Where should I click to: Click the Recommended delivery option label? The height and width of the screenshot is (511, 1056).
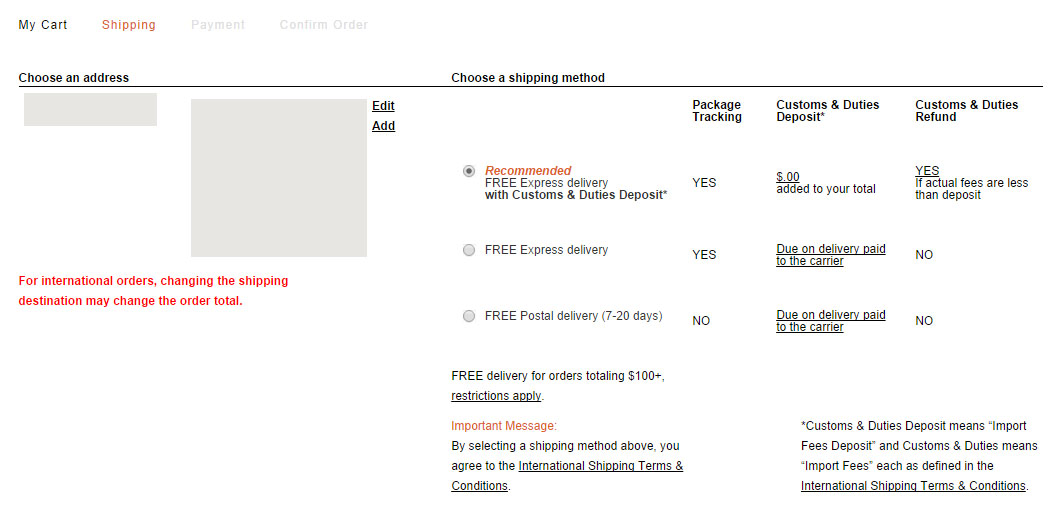pyautogui.click(x=576, y=183)
